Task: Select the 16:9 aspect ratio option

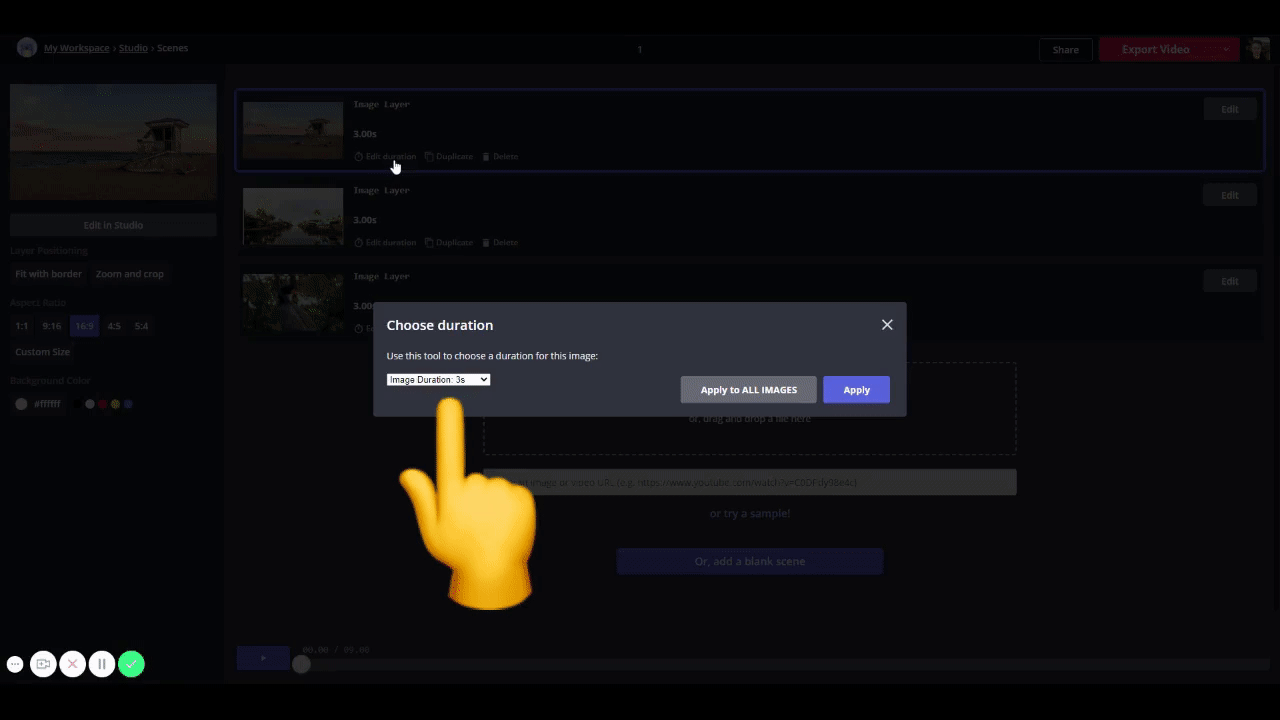Action: pos(84,325)
